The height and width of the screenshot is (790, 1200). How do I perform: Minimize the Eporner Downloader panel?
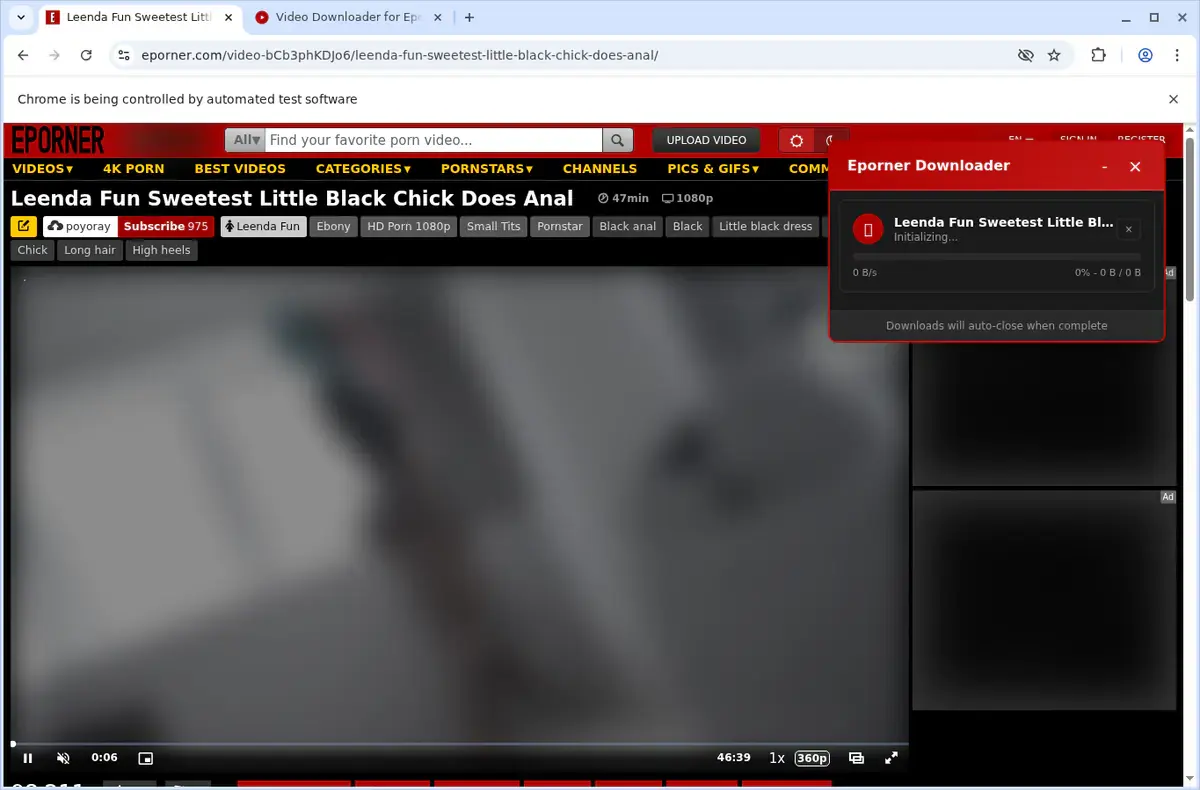click(1104, 167)
